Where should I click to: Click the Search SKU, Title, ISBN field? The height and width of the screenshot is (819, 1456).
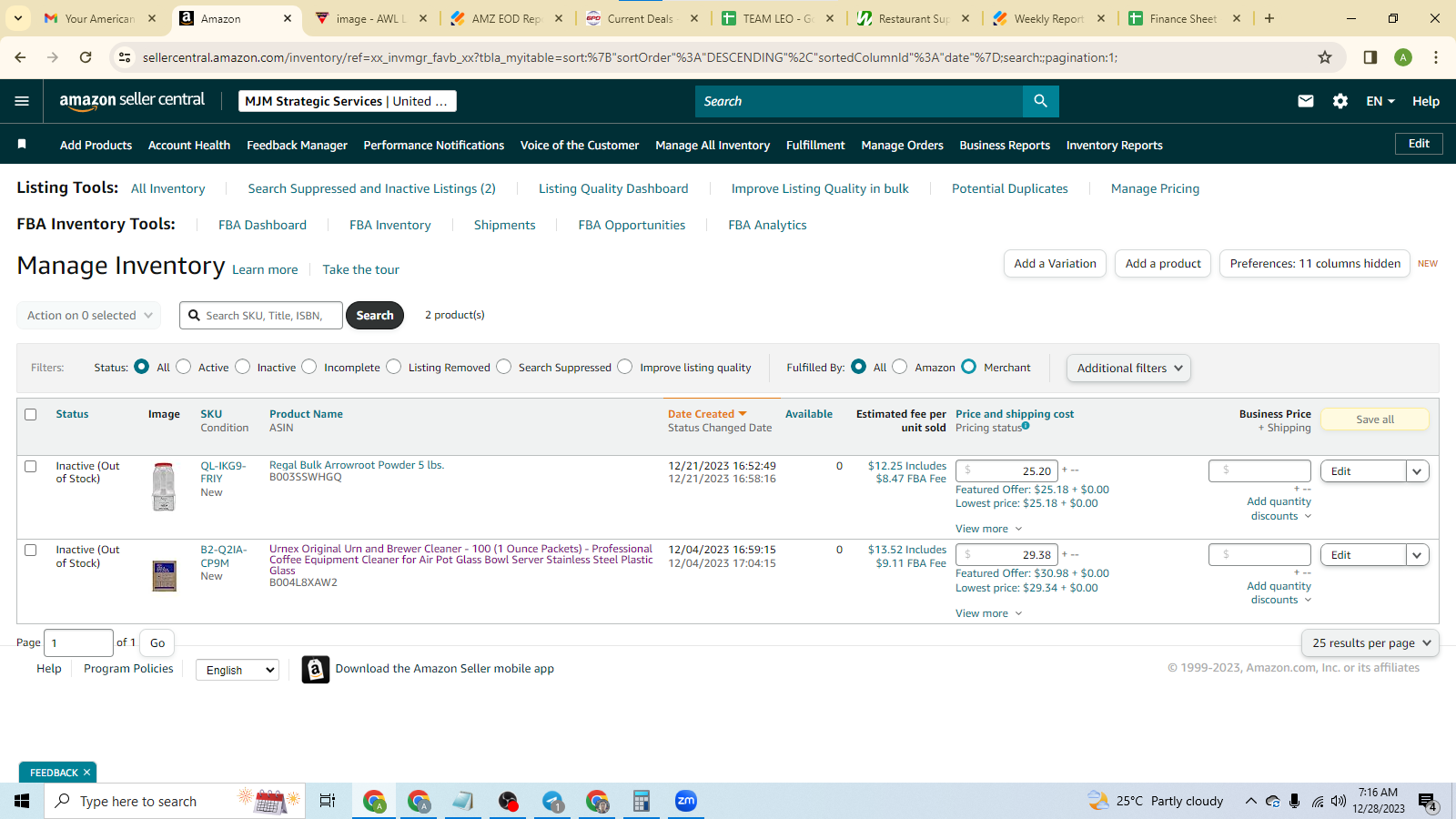(x=261, y=316)
